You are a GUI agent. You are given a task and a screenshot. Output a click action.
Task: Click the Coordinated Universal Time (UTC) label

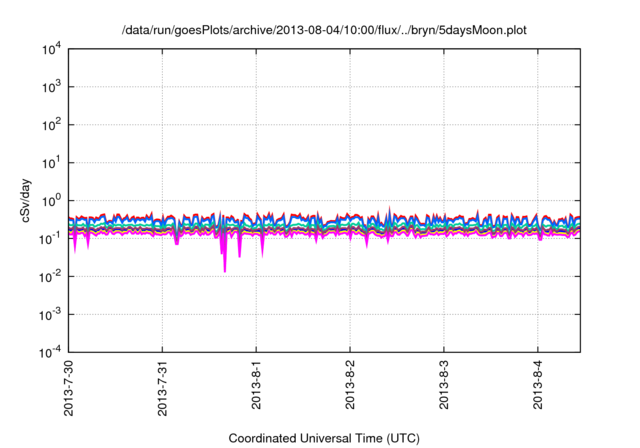[324, 438]
